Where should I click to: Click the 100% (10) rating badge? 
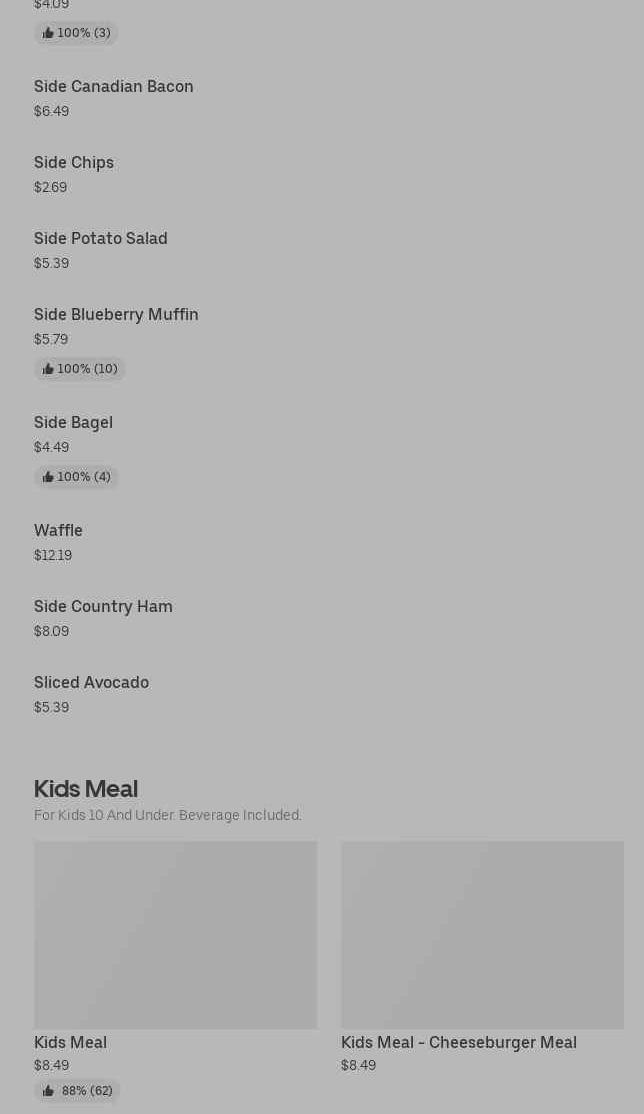coord(80,369)
